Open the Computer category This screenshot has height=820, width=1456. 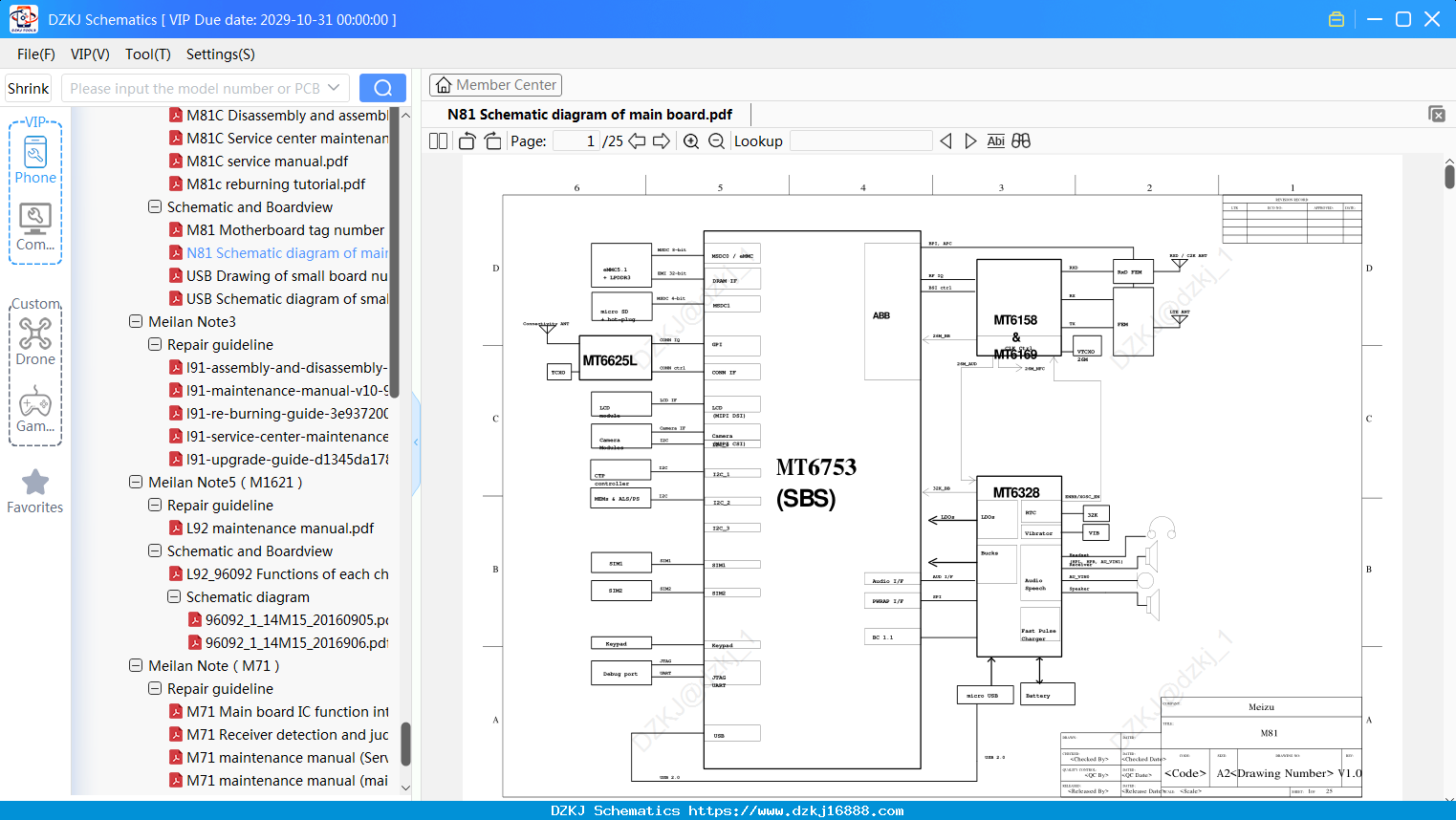click(x=35, y=227)
